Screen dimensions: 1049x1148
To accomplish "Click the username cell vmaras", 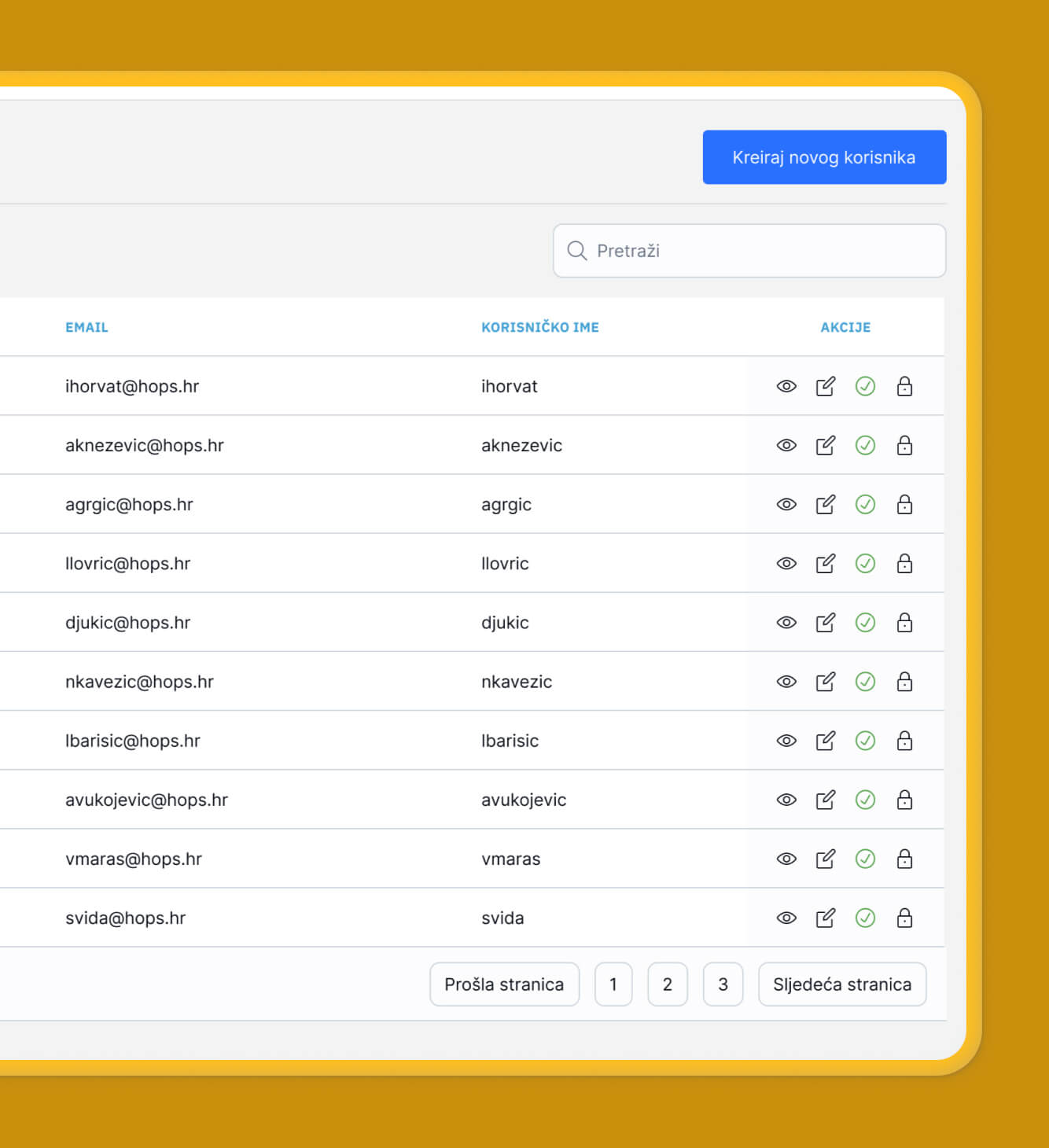I will 511,859.
